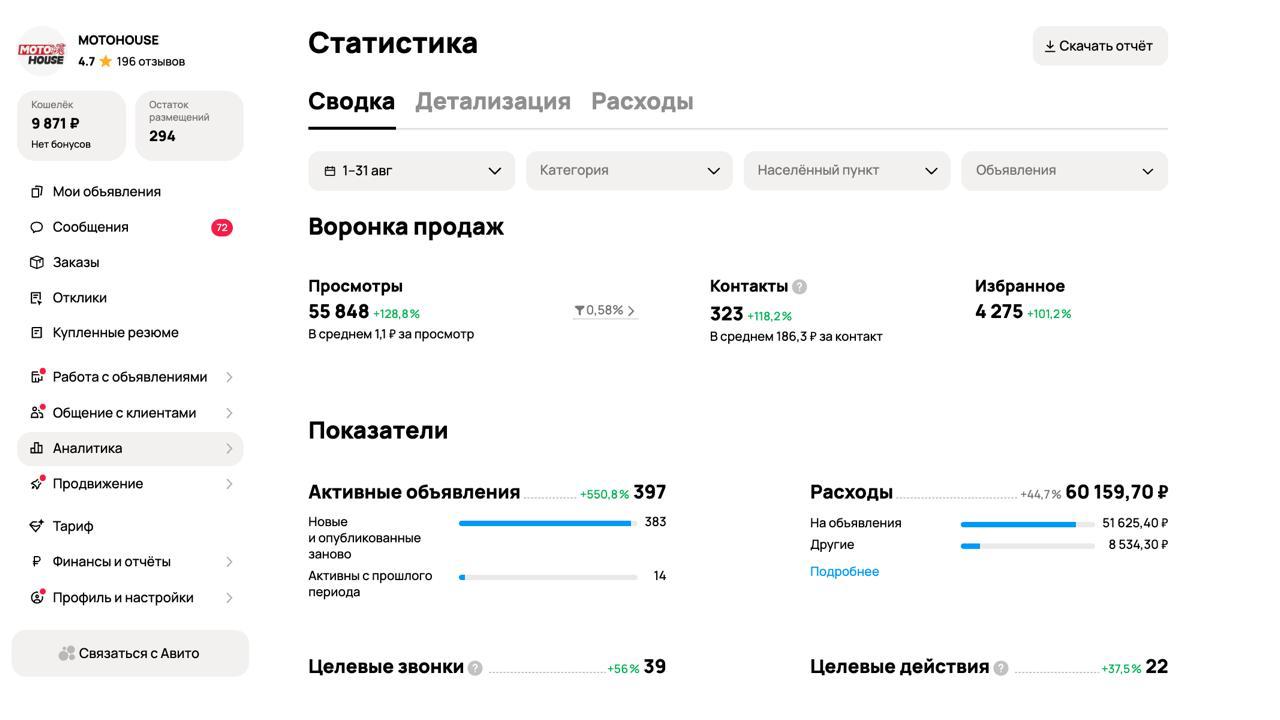The height and width of the screenshot is (720, 1280).
Task: Open Финансы и отчёты via its ruble icon
Action: 37,561
